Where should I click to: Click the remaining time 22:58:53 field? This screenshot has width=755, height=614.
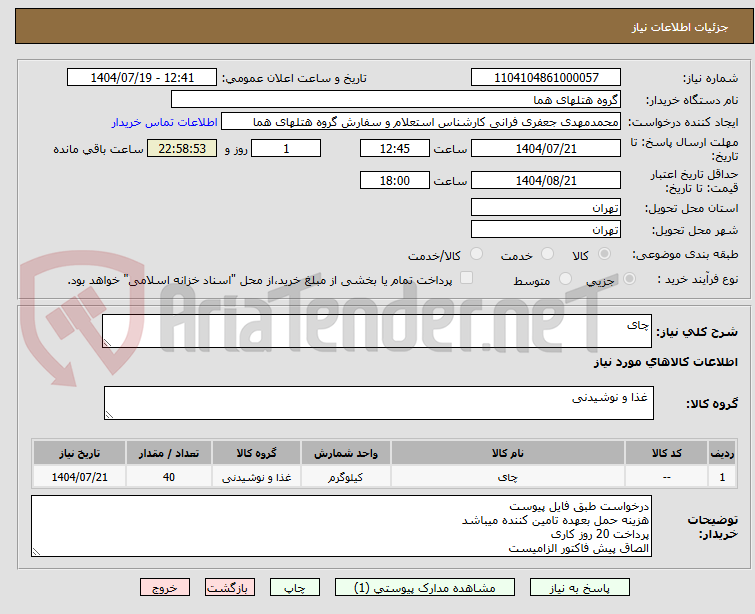182,148
